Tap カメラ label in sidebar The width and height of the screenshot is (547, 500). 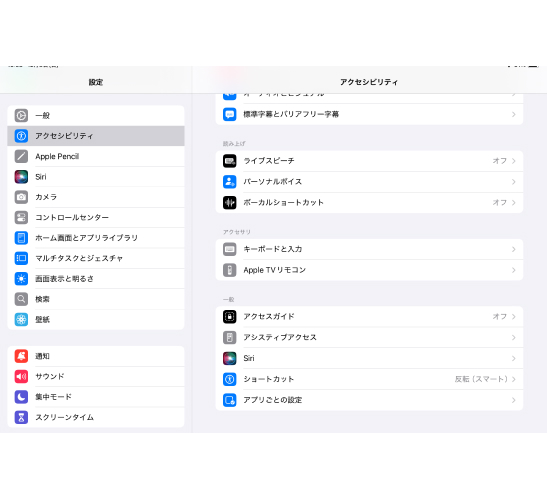[x=46, y=197]
